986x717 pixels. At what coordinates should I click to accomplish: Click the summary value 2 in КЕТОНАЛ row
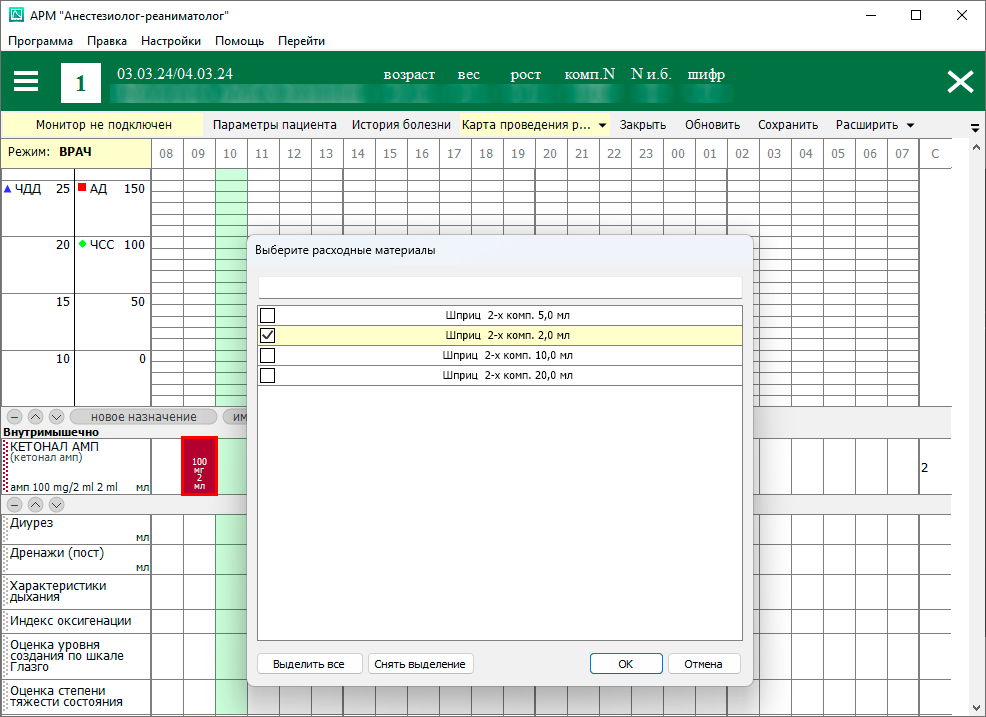(x=924, y=467)
